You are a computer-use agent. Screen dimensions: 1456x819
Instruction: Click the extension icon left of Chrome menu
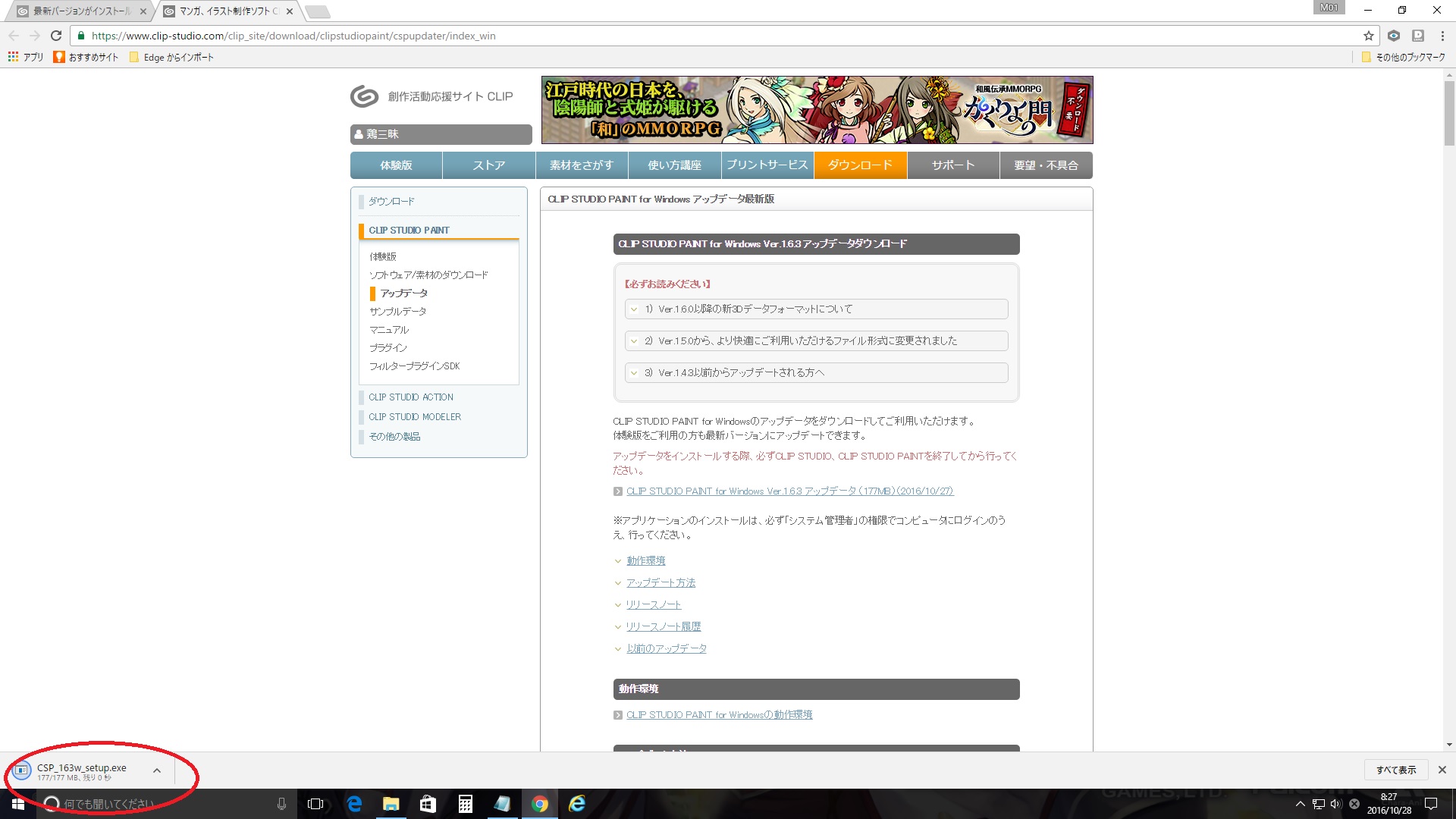click(1418, 36)
